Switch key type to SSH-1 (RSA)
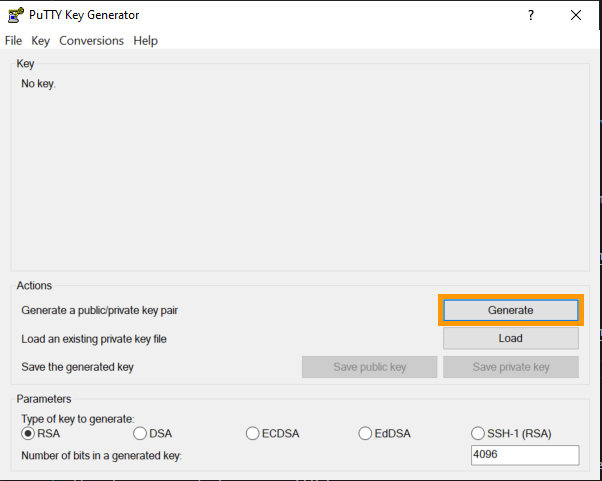The image size is (602, 481). (x=478, y=433)
